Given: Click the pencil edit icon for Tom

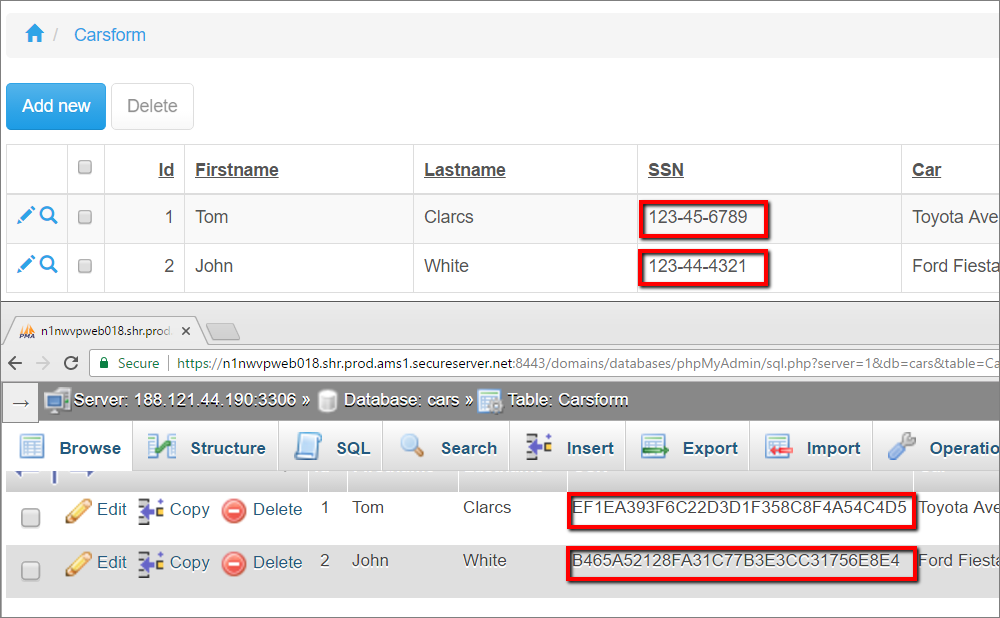Looking at the screenshot, I should 26,215.
